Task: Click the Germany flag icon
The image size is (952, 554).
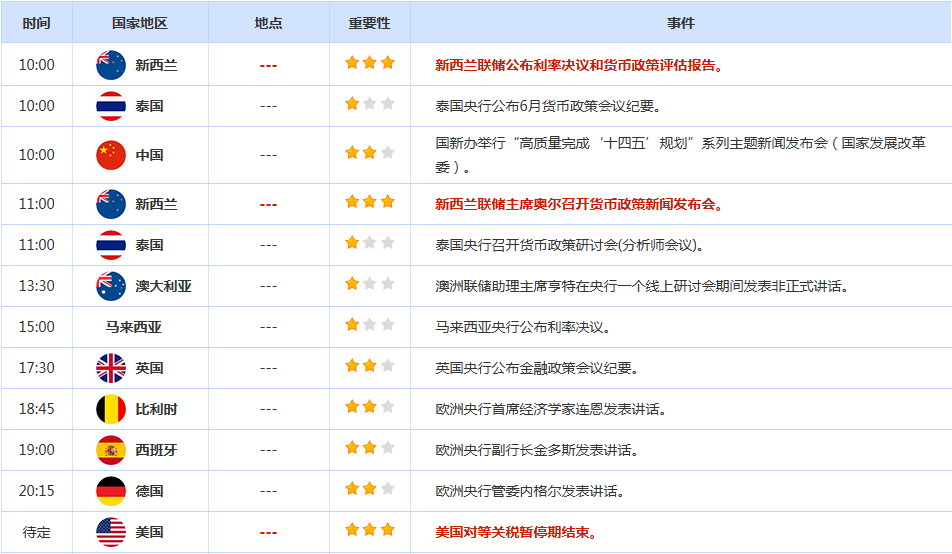Action: [111, 491]
